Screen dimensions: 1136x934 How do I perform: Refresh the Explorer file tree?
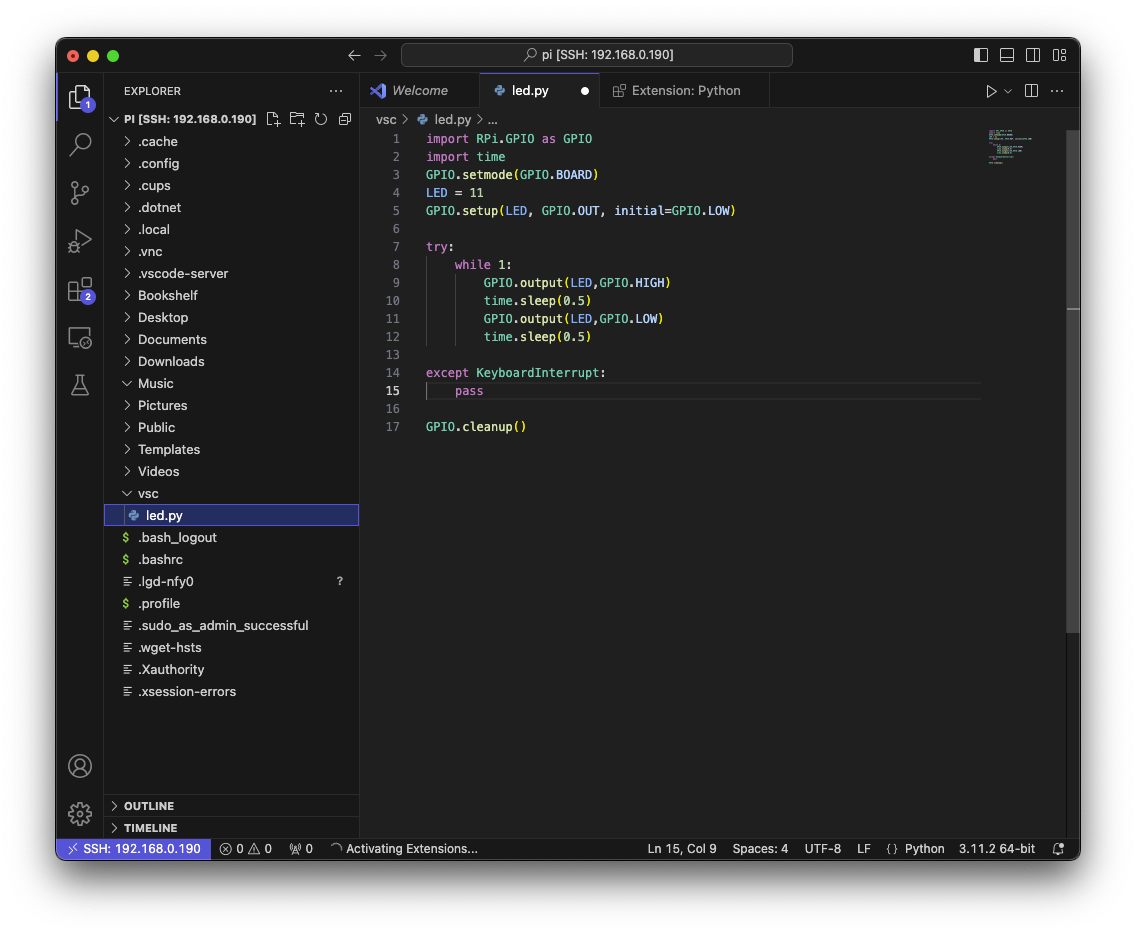[x=321, y=119]
